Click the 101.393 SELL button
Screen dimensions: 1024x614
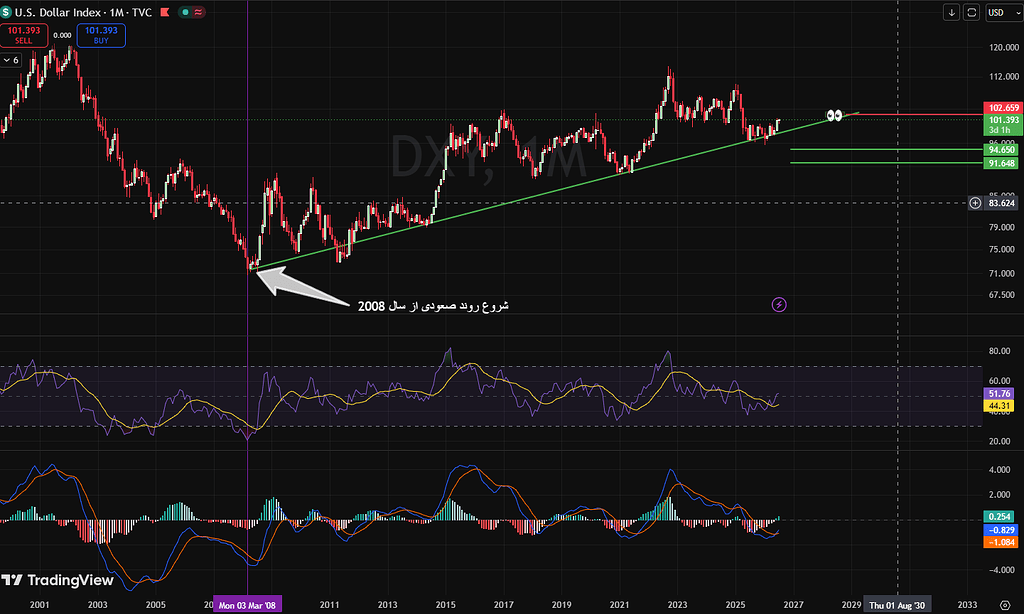click(24, 35)
